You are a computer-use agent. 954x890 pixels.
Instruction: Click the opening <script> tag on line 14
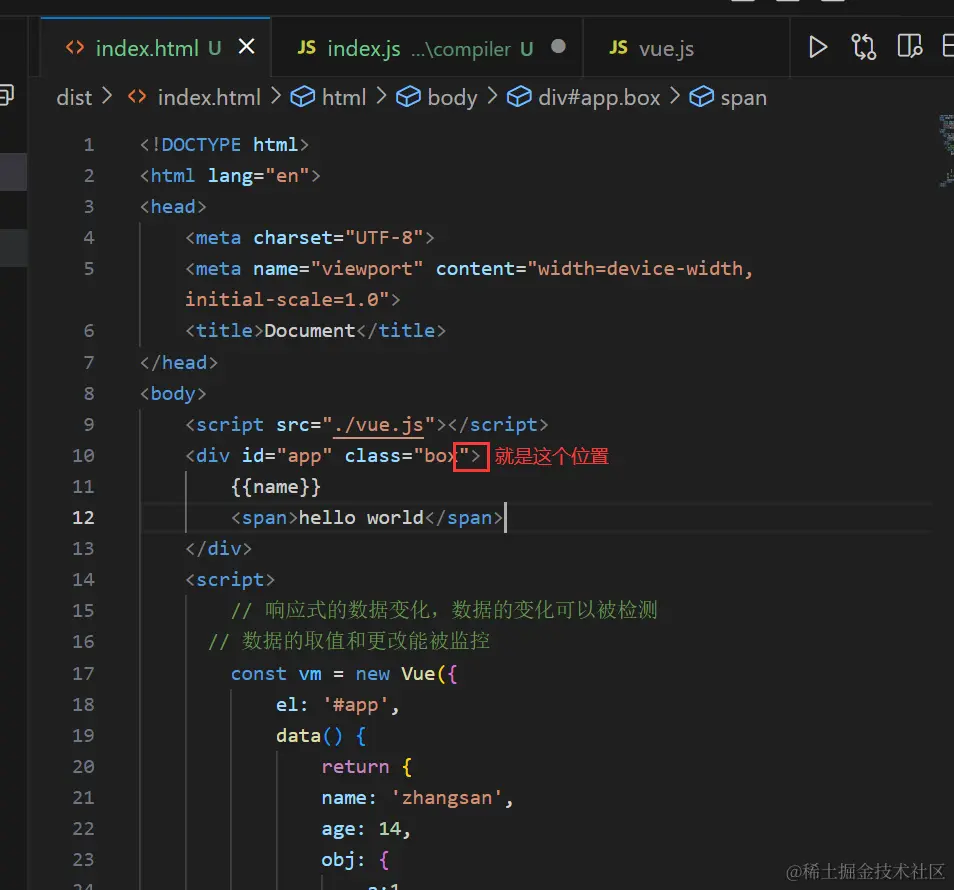[x=230, y=580]
